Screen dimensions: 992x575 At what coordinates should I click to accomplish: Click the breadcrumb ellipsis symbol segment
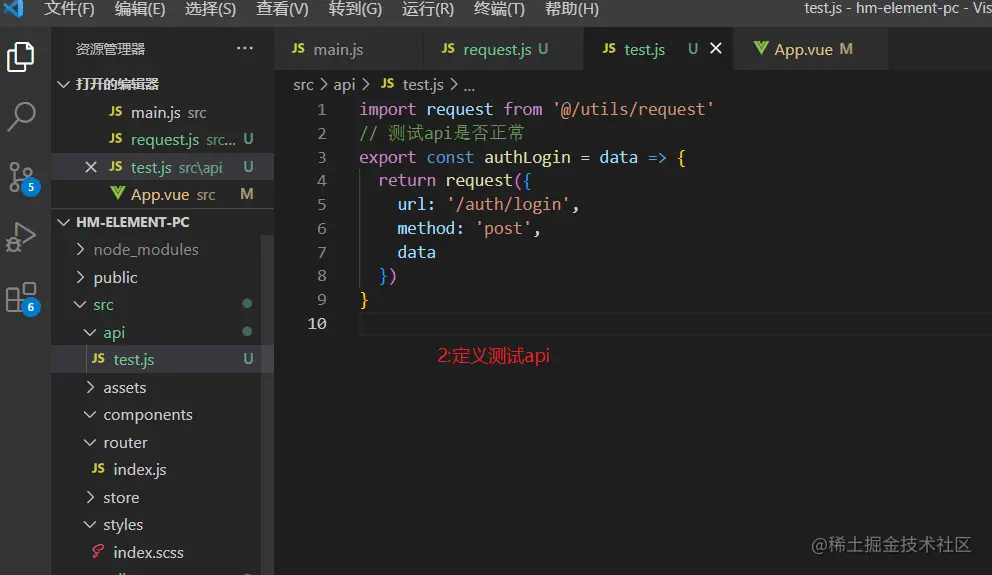pos(469,85)
